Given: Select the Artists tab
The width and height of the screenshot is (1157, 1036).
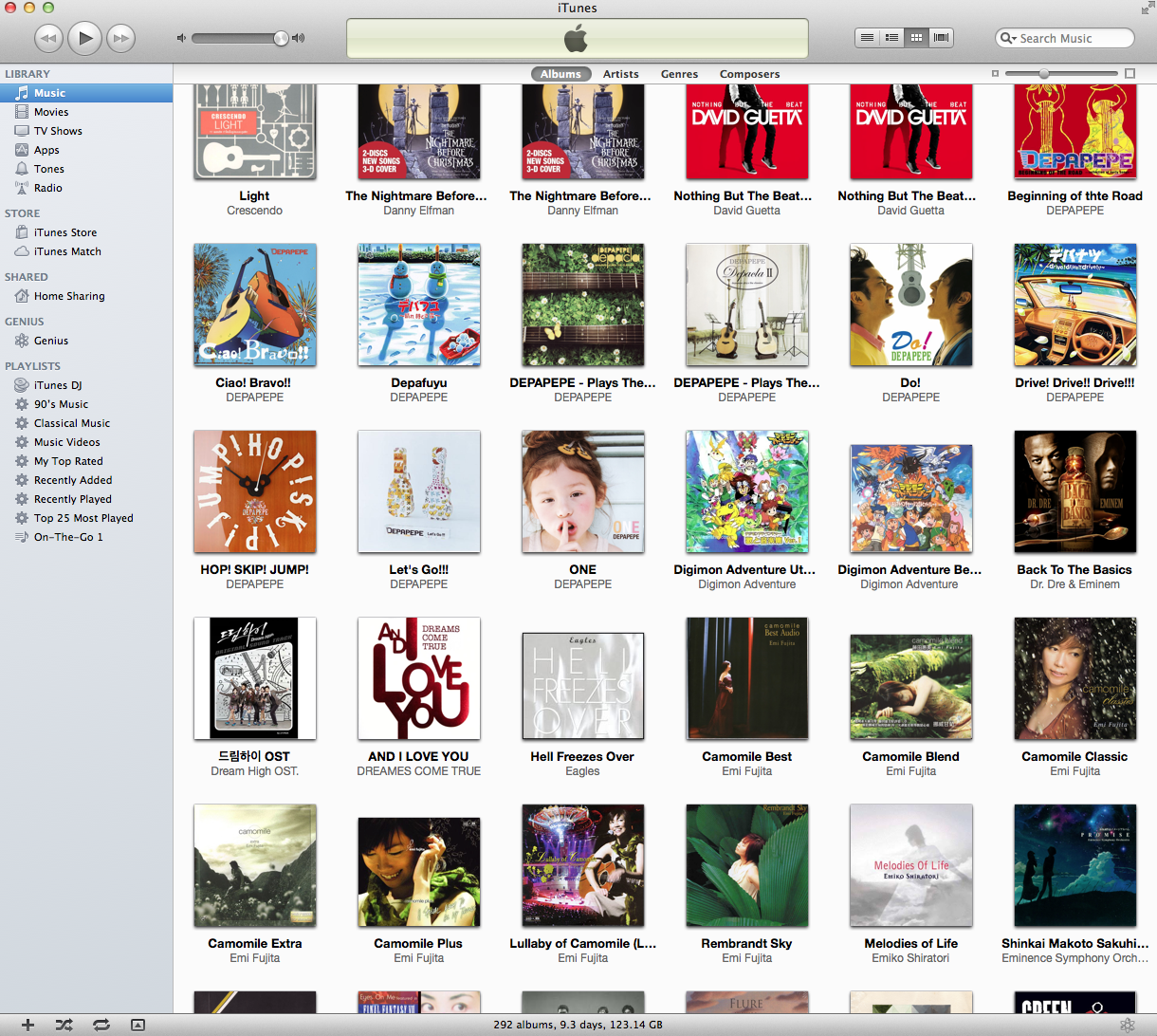Looking at the screenshot, I should pyautogui.click(x=621, y=74).
